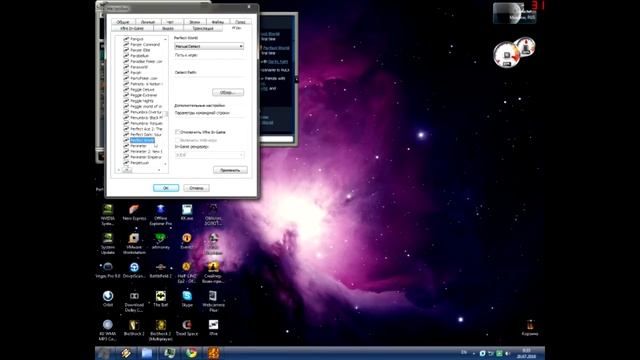Confirm the dialog with OK
640x360 pixels.
tap(166, 188)
